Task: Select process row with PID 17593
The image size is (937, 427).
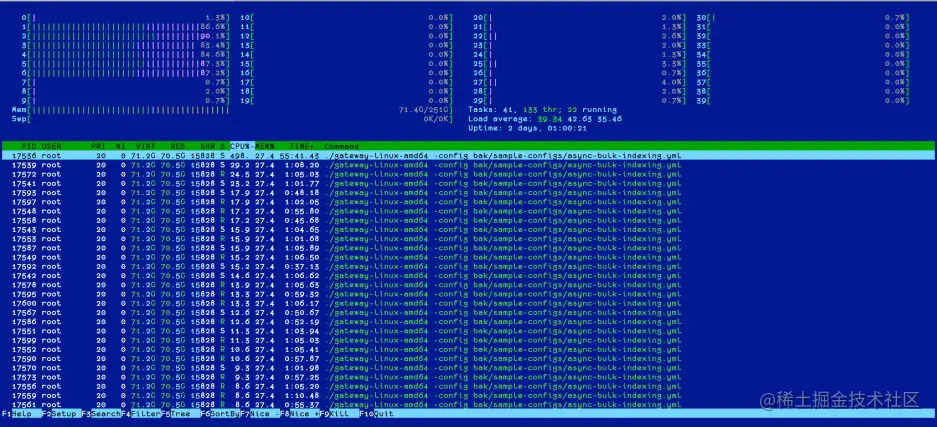Action: (x=468, y=192)
